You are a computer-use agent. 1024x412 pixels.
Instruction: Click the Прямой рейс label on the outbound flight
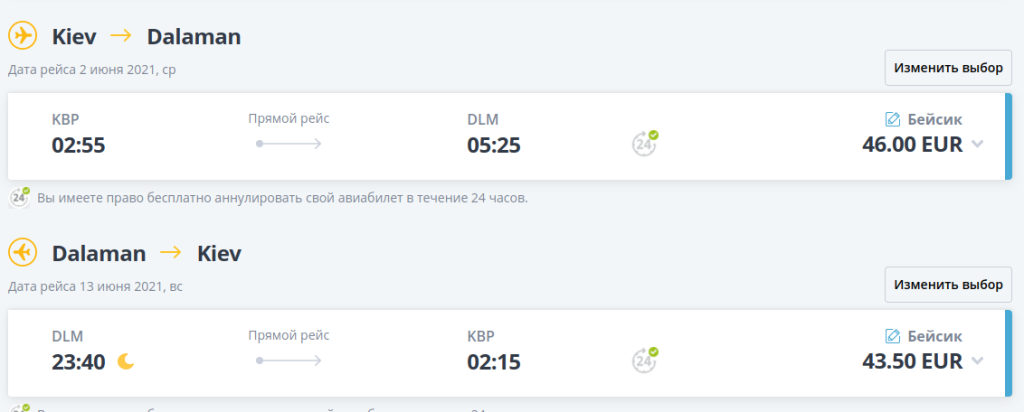tap(289, 119)
